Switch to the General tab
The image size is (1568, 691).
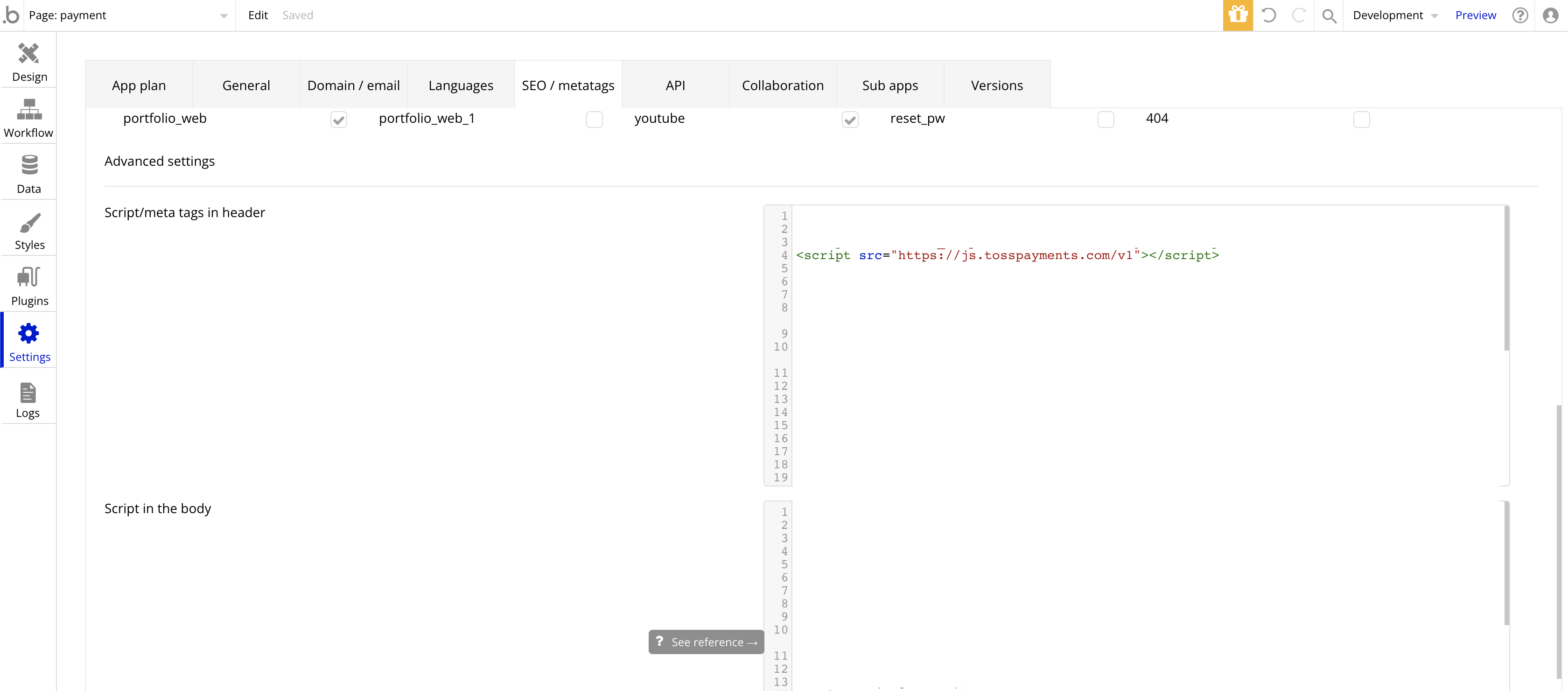click(246, 85)
